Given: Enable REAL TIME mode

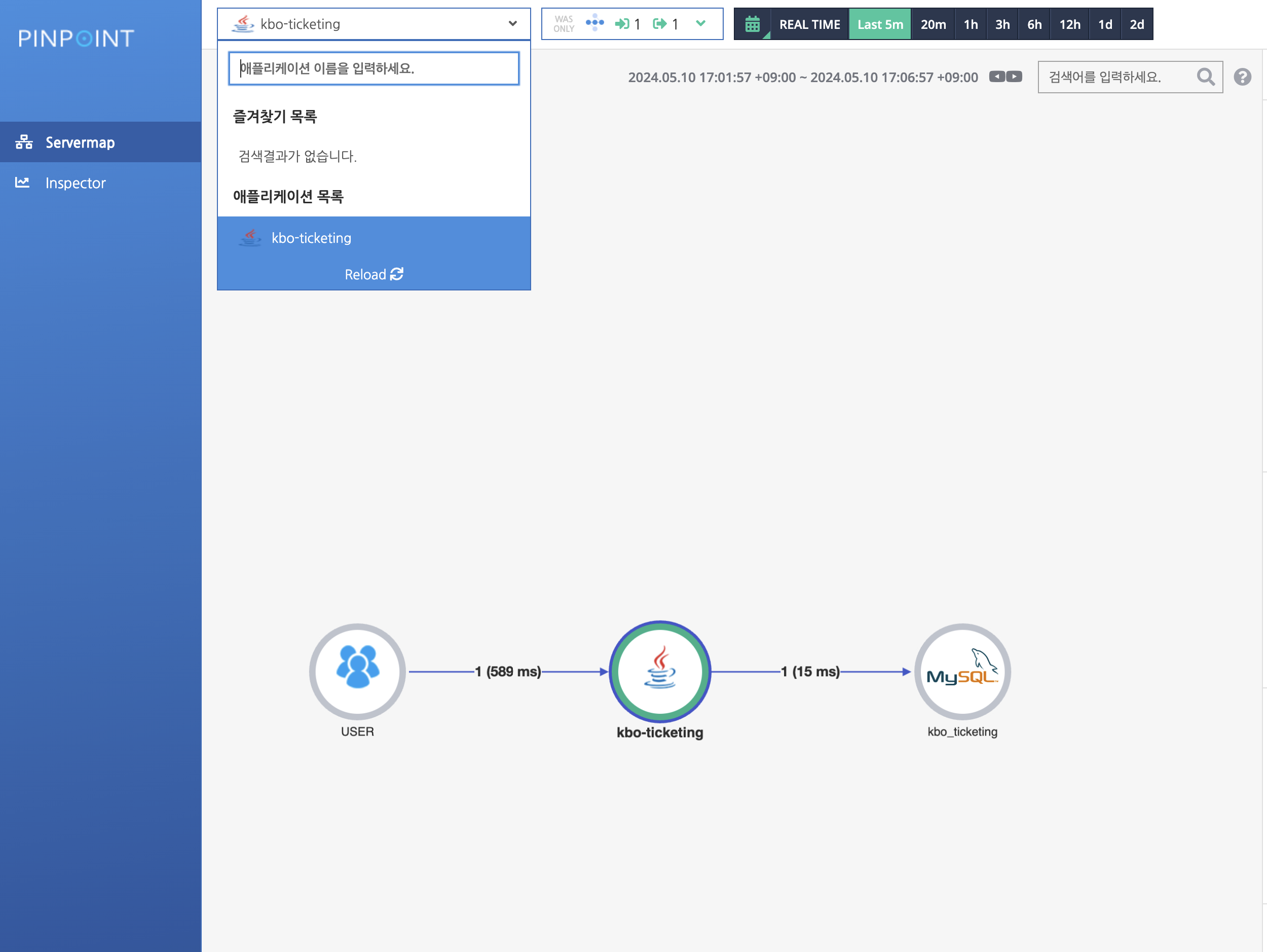Looking at the screenshot, I should [809, 24].
